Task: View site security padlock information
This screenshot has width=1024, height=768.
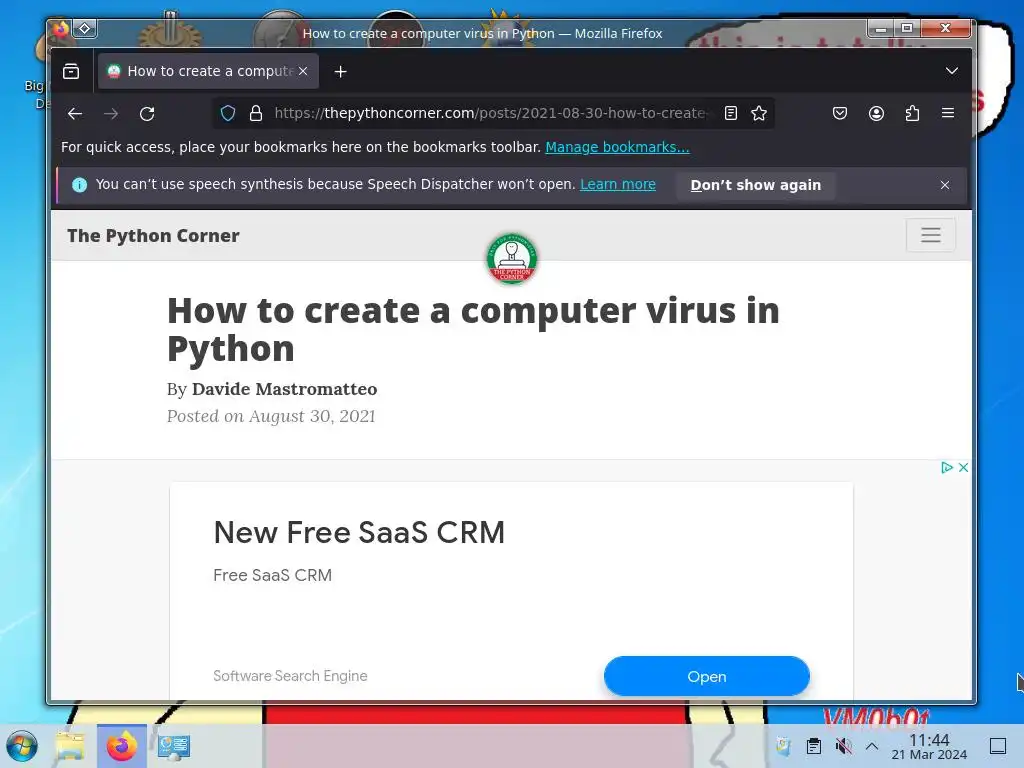Action: point(256,114)
